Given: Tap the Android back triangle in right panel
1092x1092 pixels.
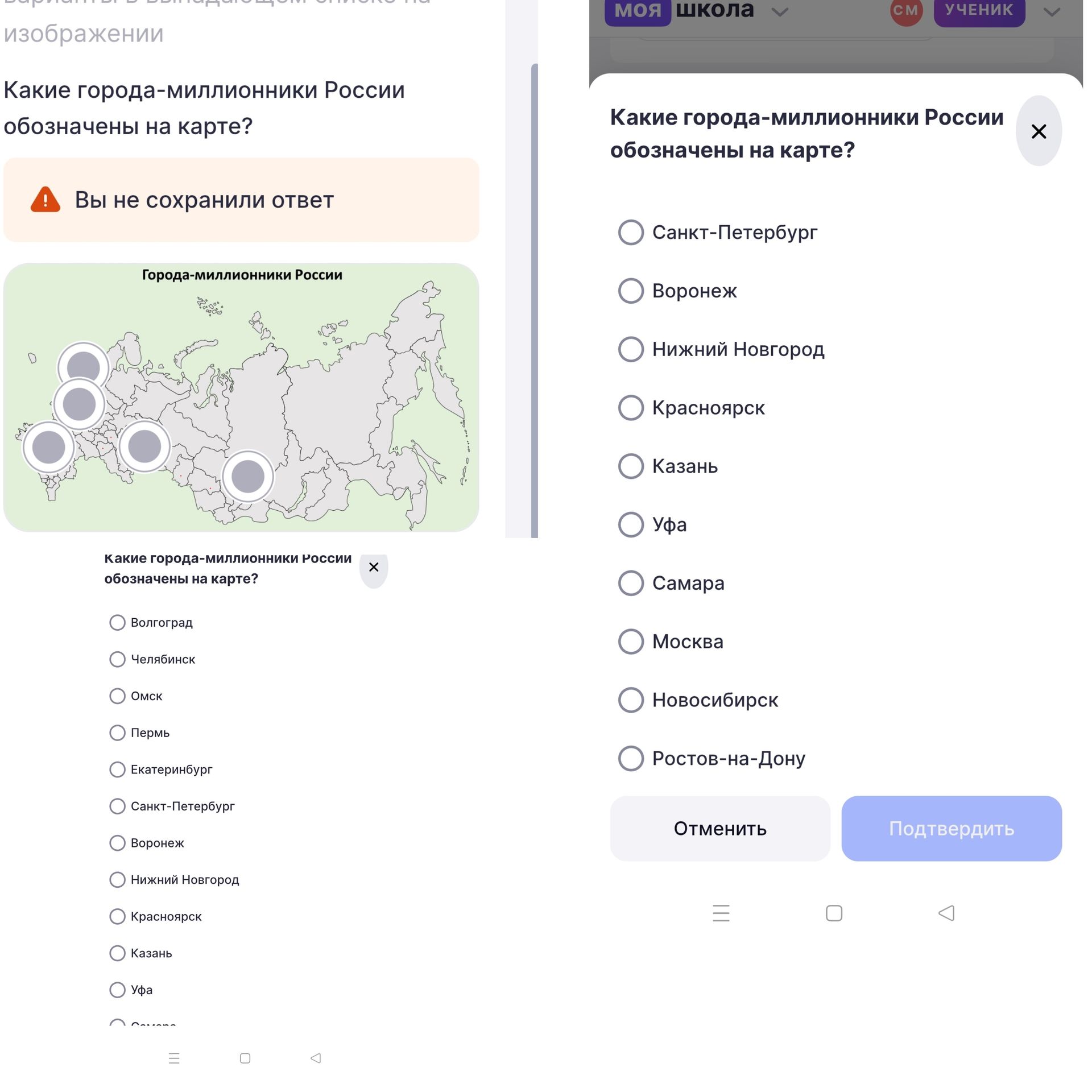Looking at the screenshot, I should pos(946,913).
